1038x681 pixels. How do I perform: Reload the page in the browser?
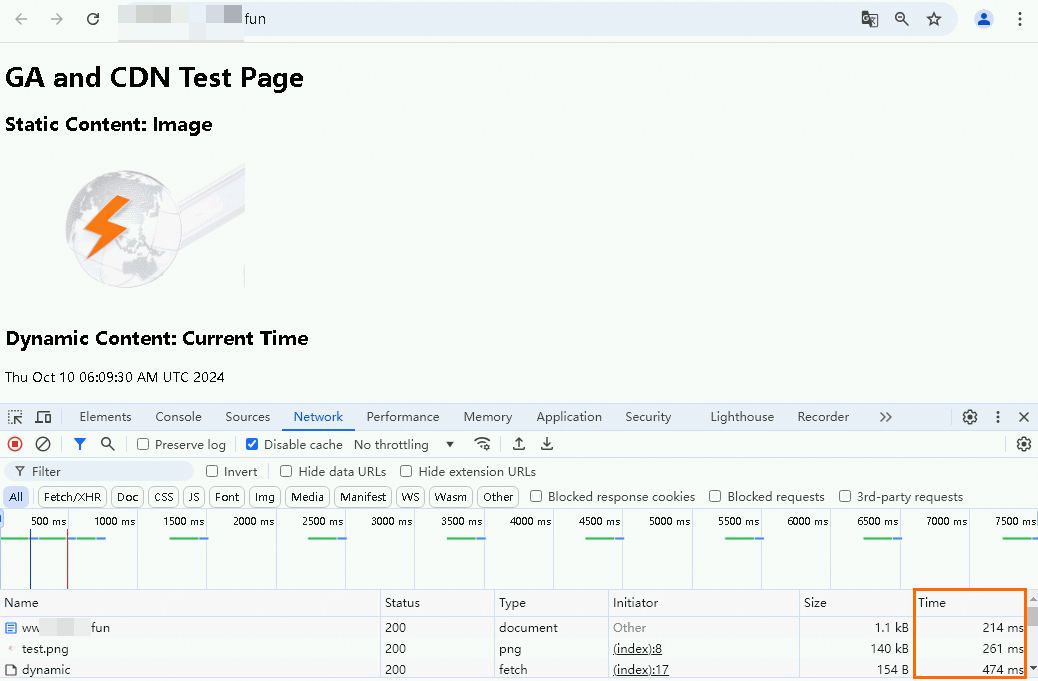93,18
